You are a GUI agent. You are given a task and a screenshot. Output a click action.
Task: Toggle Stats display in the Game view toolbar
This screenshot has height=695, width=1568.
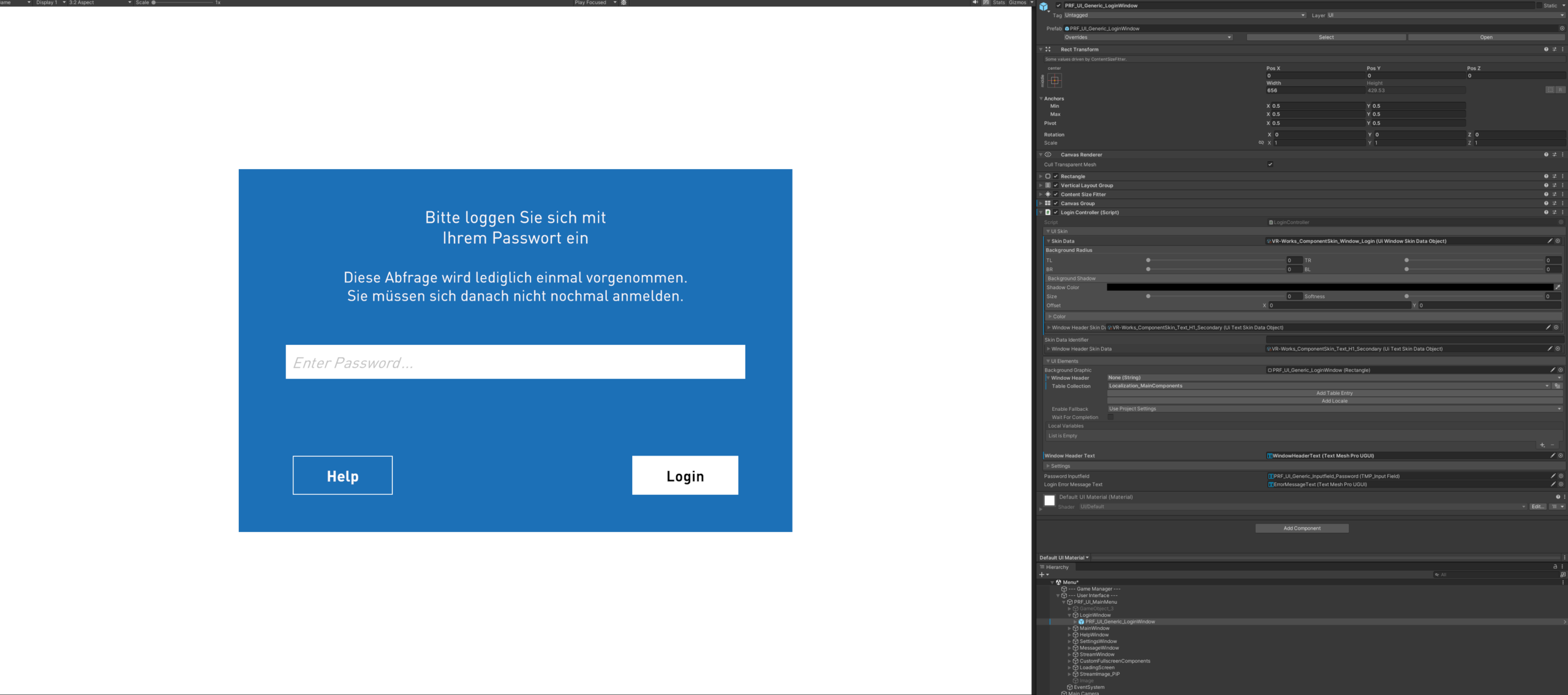[x=998, y=2]
